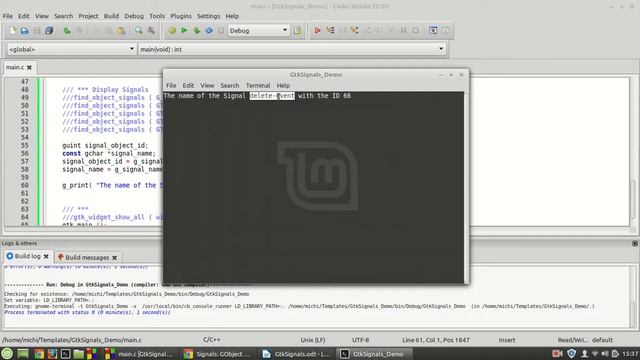Click the 15:37 clock in the panel

pyautogui.click(x=630, y=353)
